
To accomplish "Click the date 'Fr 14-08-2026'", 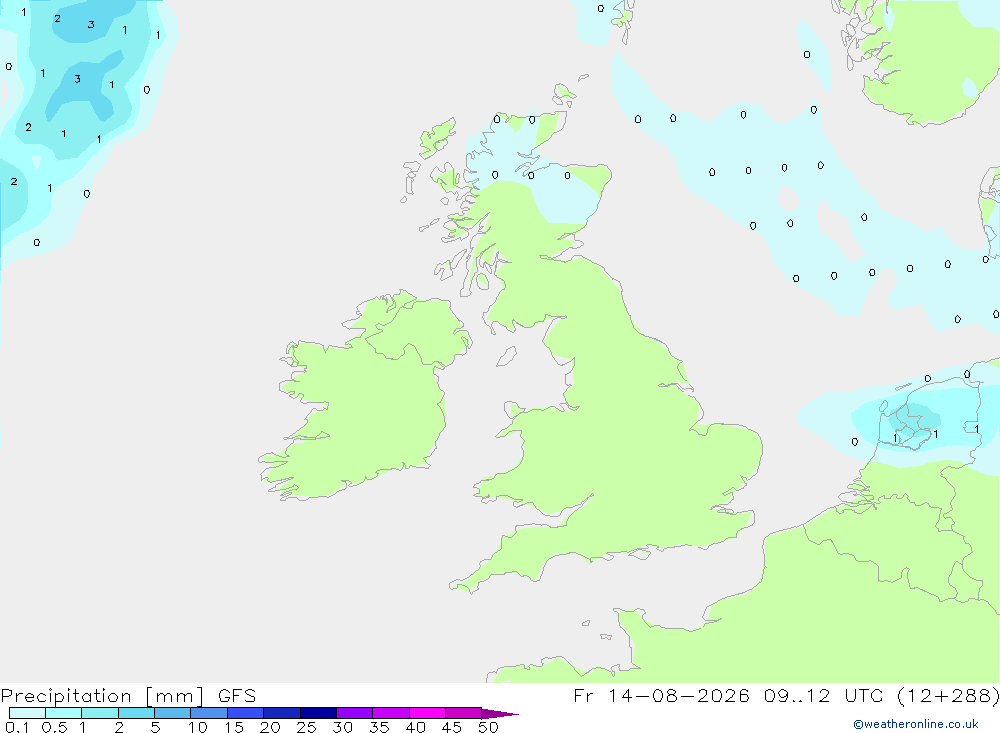I will (661, 696).
